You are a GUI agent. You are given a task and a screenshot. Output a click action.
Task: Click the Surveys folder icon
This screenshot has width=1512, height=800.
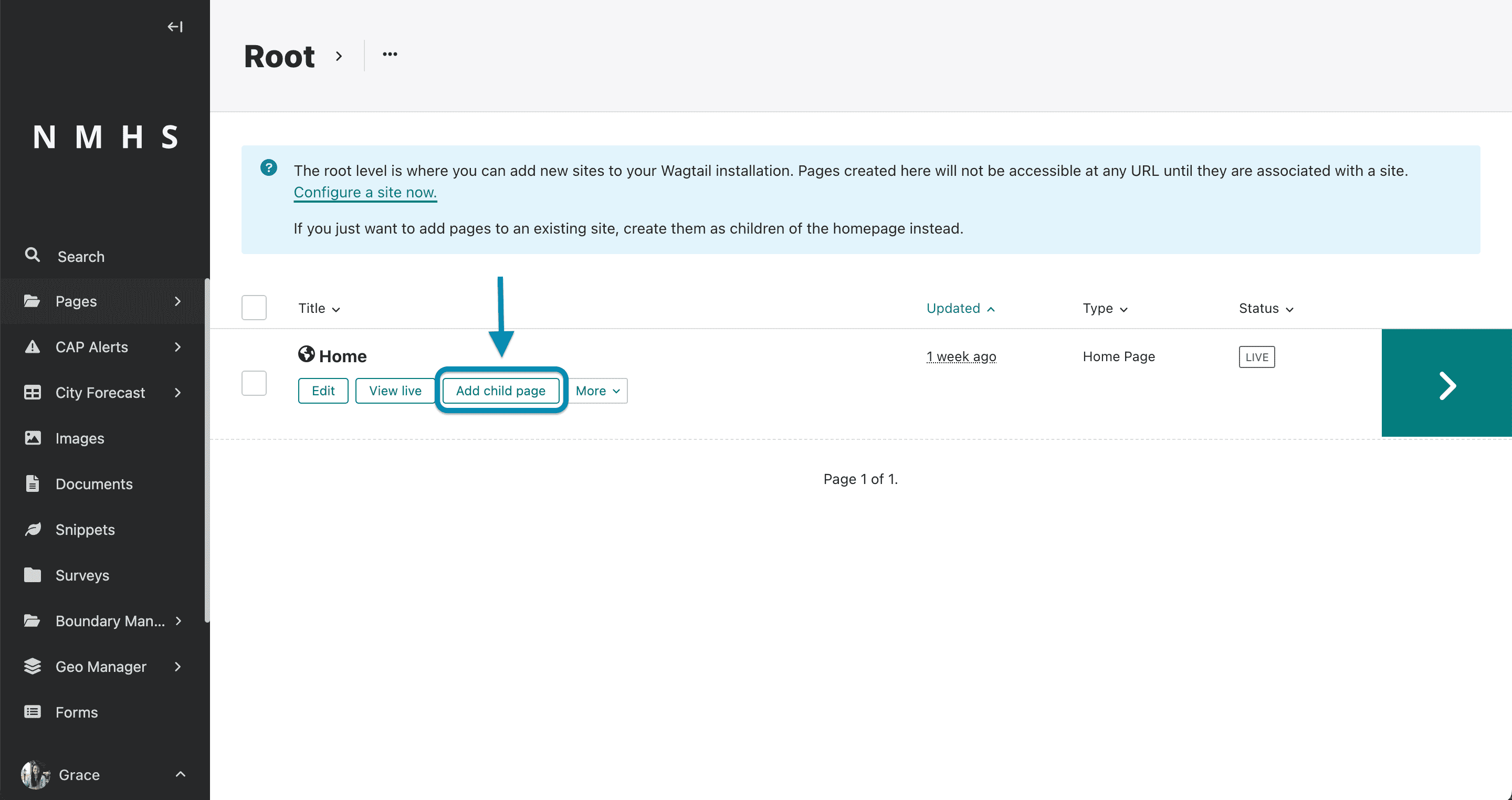[x=32, y=575]
